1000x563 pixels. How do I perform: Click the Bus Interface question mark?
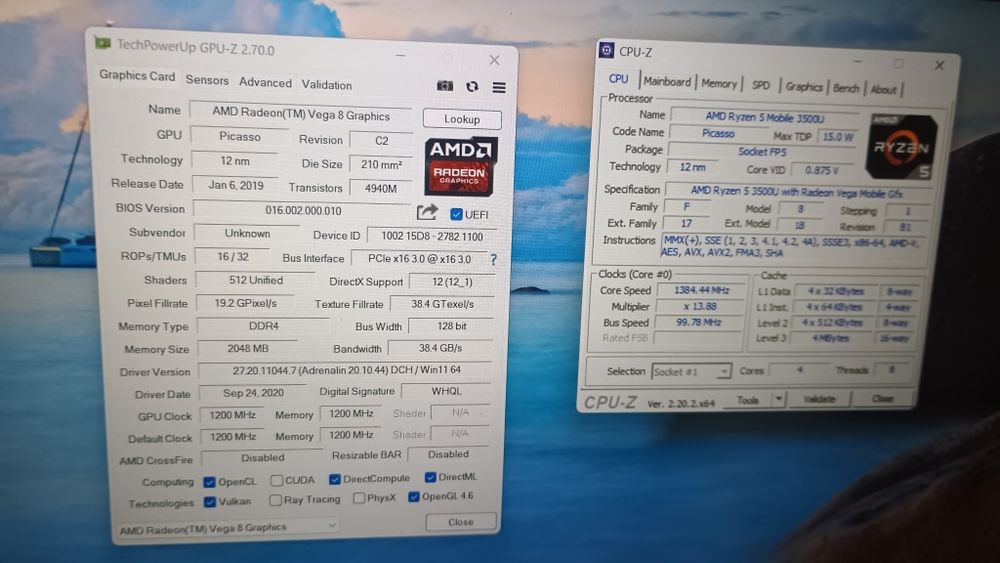pyautogui.click(x=493, y=260)
